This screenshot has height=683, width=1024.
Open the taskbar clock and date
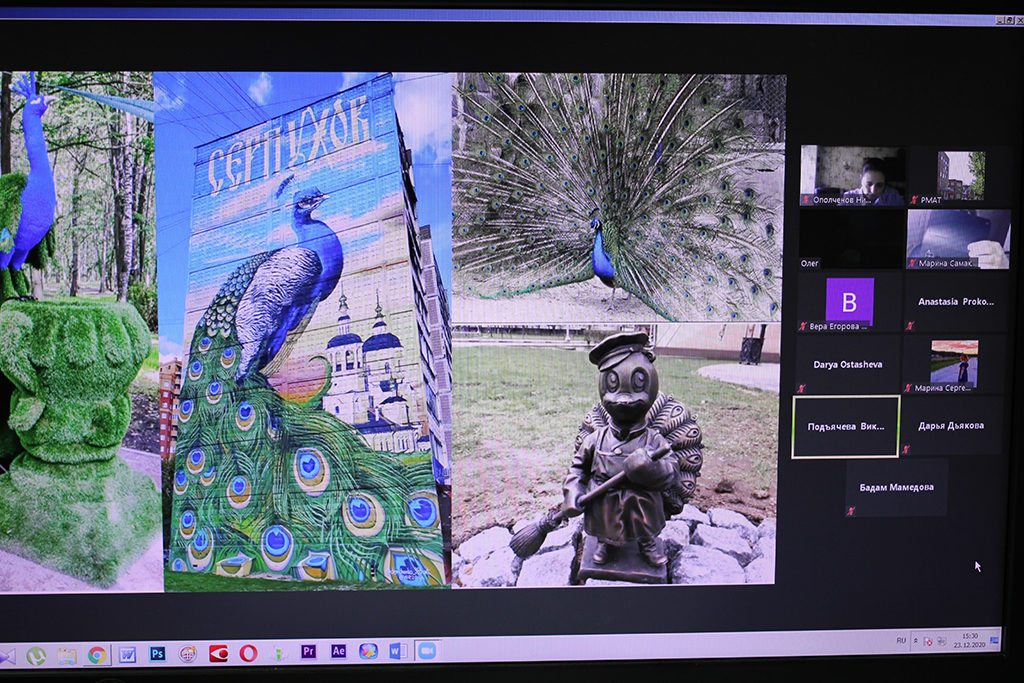(x=968, y=640)
